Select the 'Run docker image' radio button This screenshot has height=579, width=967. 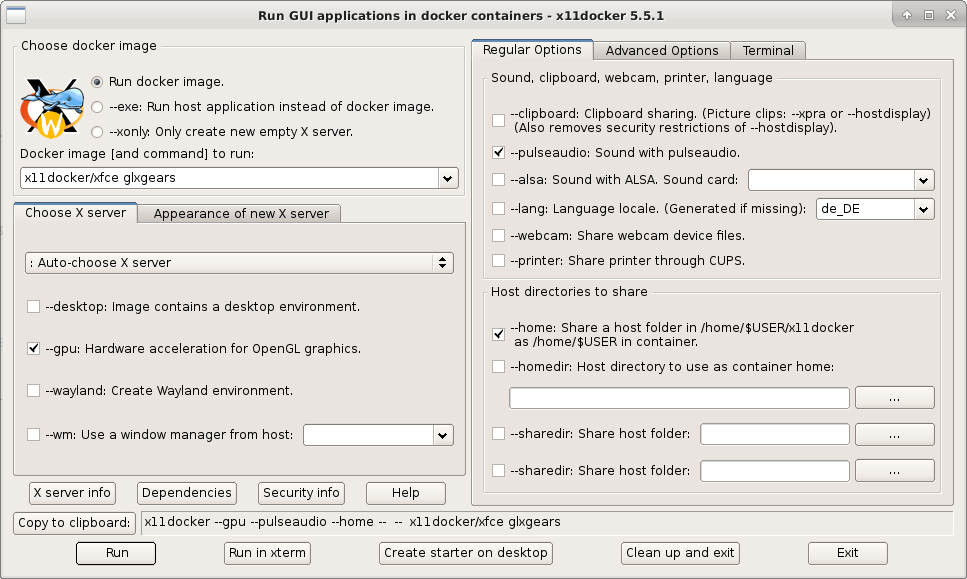(97, 82)
